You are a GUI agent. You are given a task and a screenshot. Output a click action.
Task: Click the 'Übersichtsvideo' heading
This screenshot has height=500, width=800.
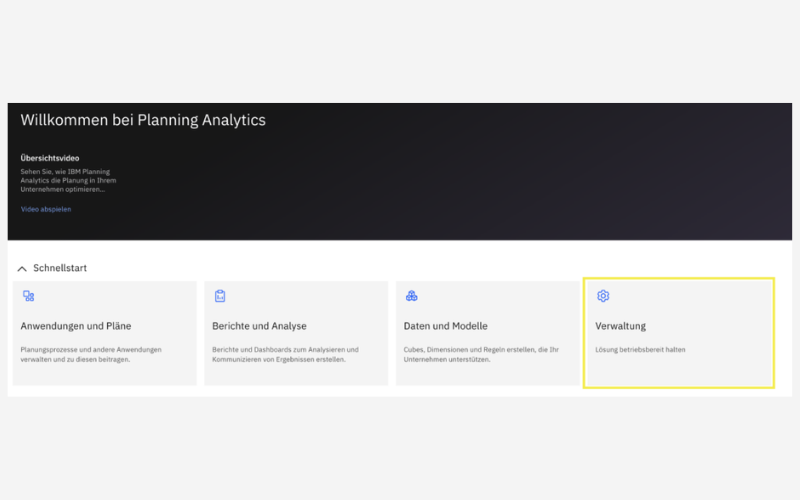[x=50, y=158]
